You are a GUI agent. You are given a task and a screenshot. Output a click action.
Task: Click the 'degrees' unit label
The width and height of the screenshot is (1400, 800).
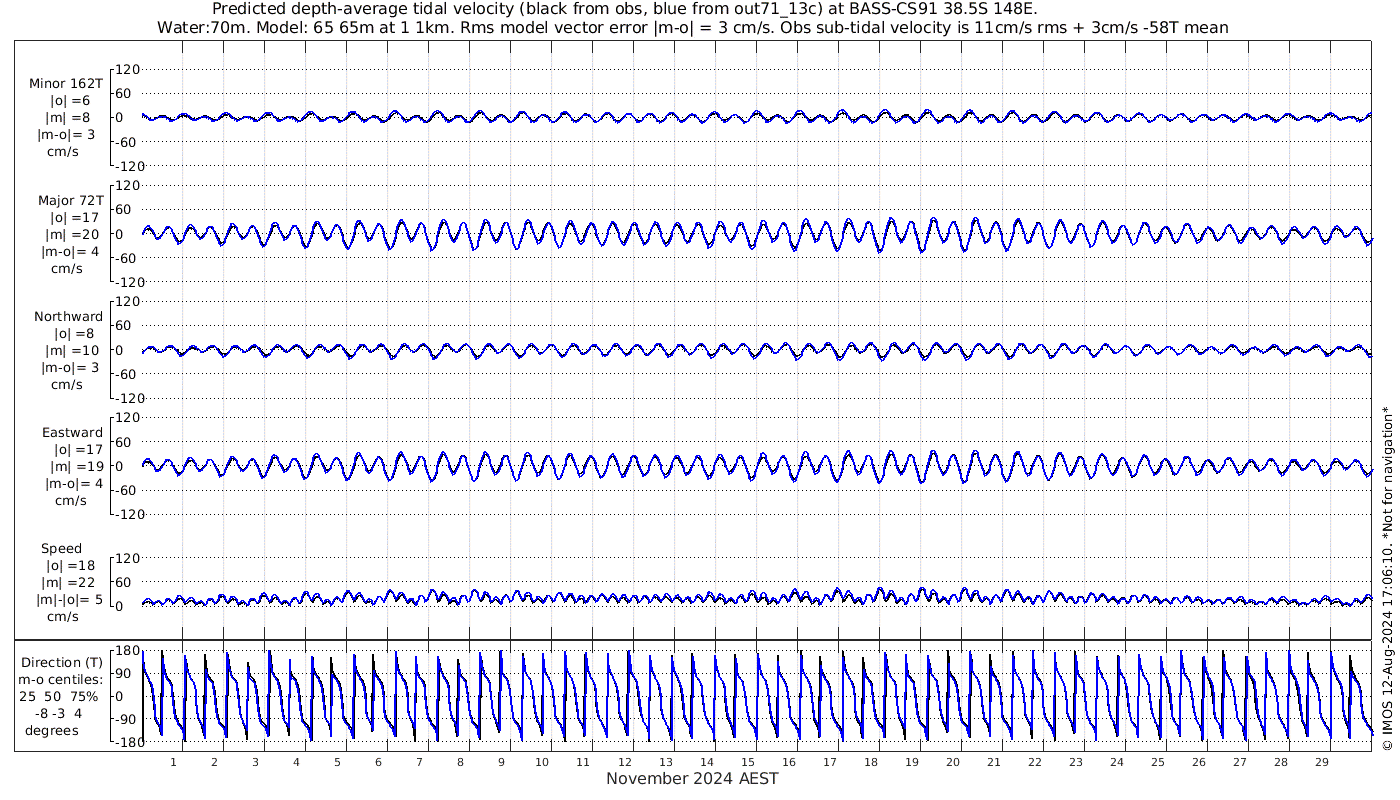(52, 730)
